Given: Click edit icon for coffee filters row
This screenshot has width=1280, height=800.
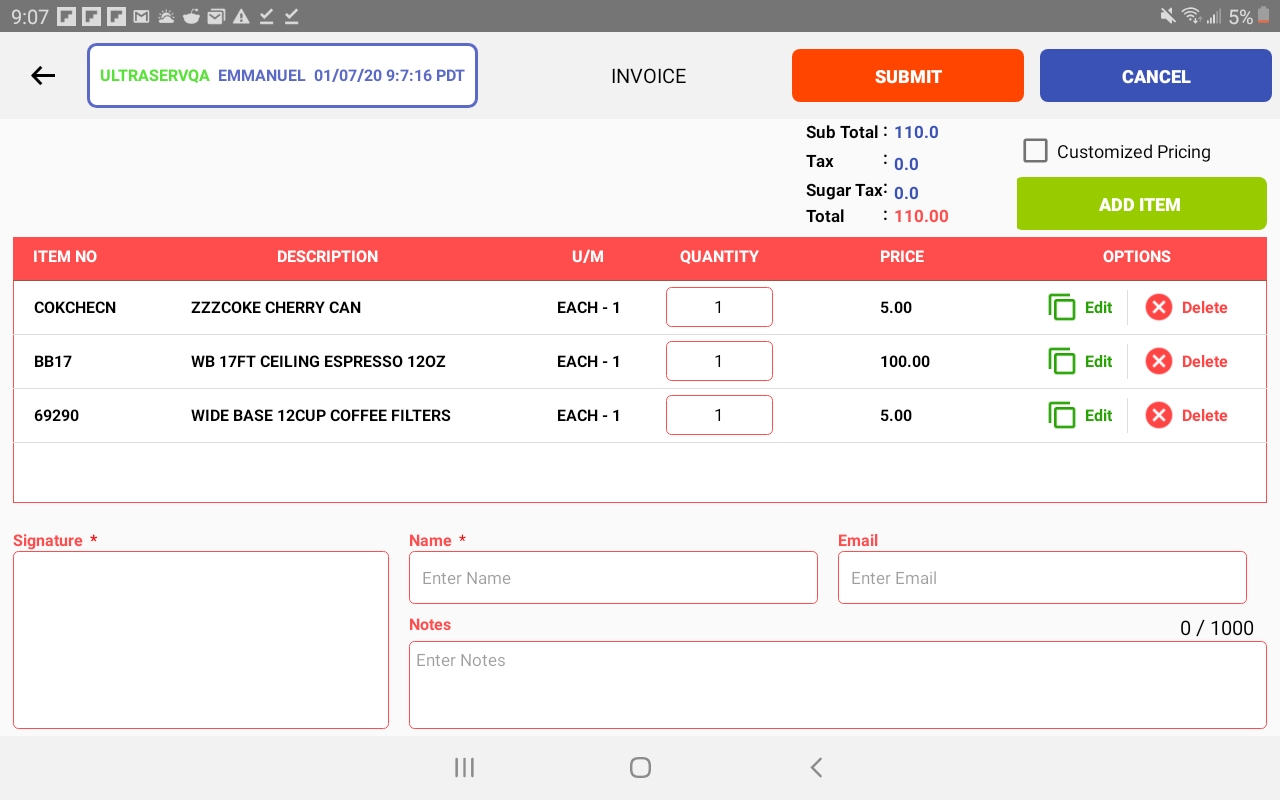Looking at the screenshot, I should coord(1062,415).
